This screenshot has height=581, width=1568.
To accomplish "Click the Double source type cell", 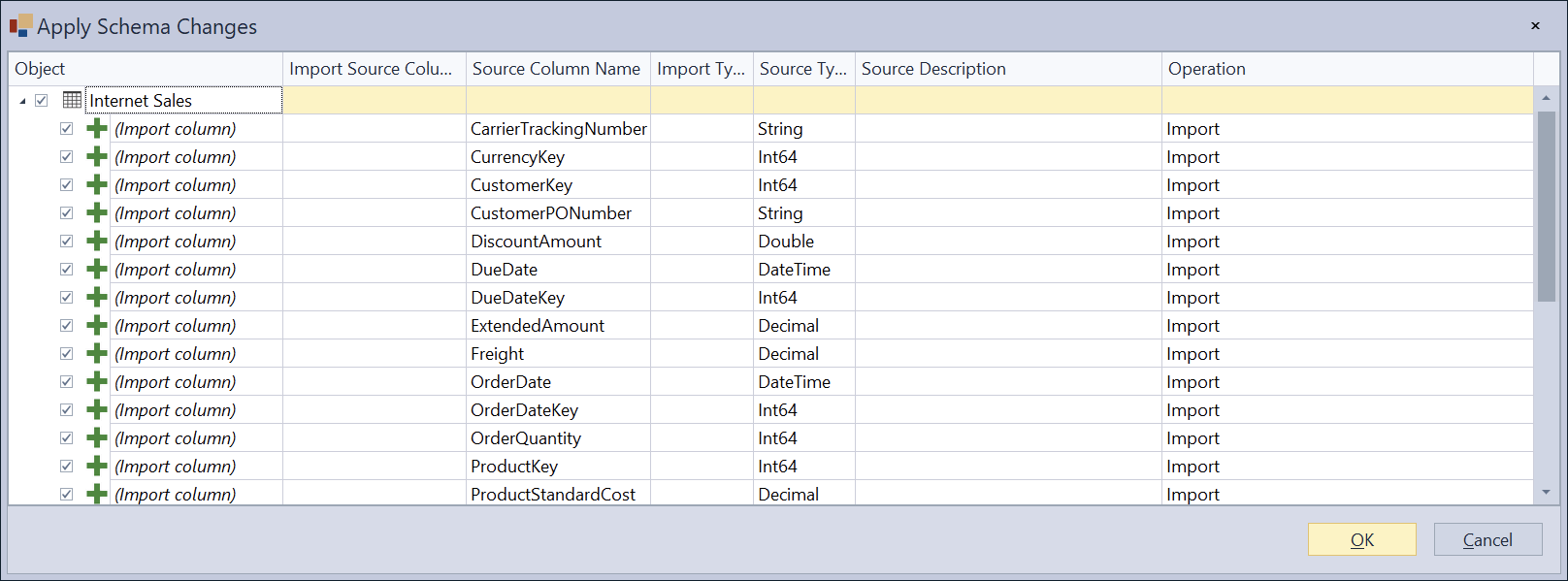I will pyautogui.click(x=804, y=241).
